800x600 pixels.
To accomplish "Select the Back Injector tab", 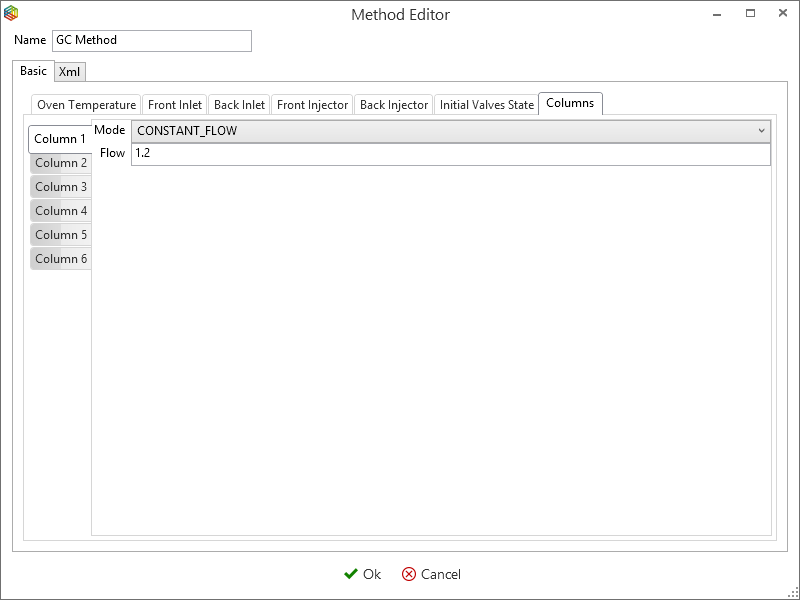I will pyautogui.click(x=394, y=105).
